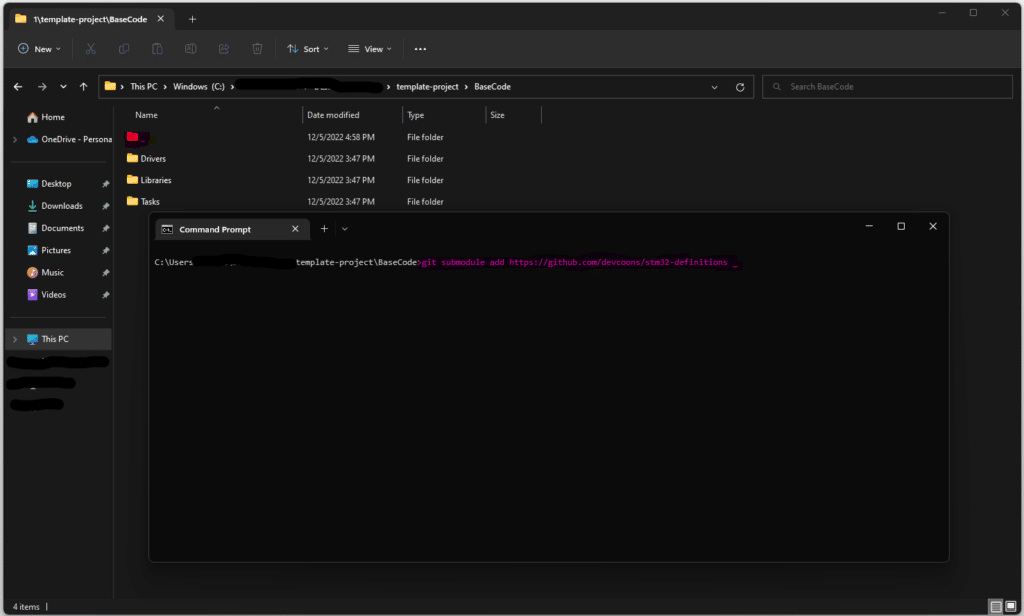
Task: Open Music in the navigation pane
Action: pos(45,272)
